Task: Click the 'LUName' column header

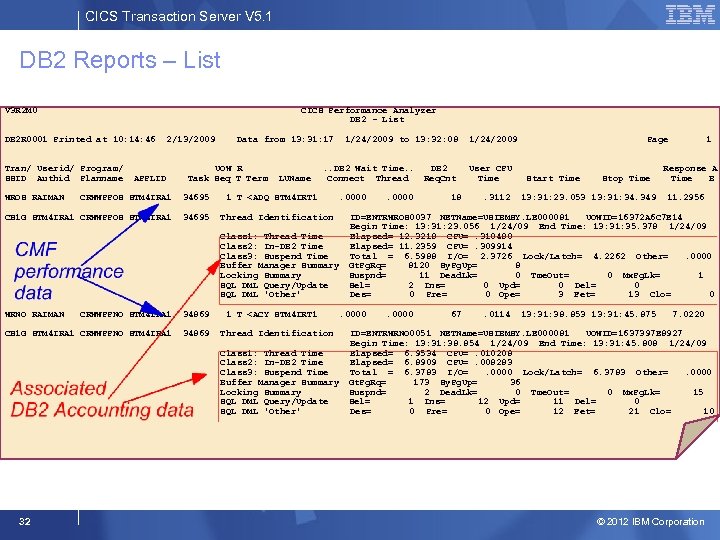Action: tap(295, 178)
